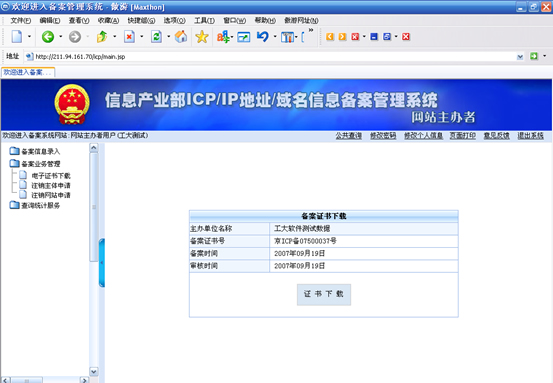Click the New page toolbar icon
The image size is (553, 383).
(x=17, y=37)
